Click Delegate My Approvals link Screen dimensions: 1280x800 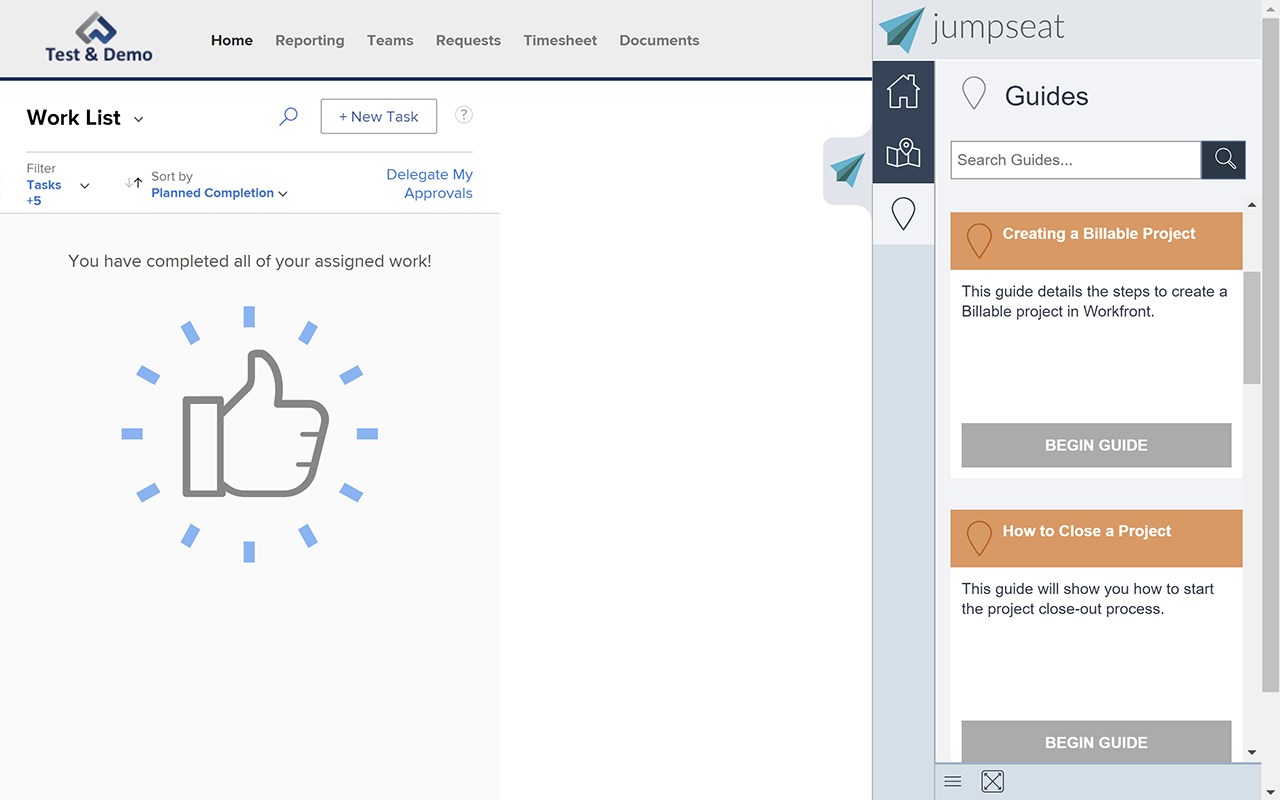tap(429, 184)
